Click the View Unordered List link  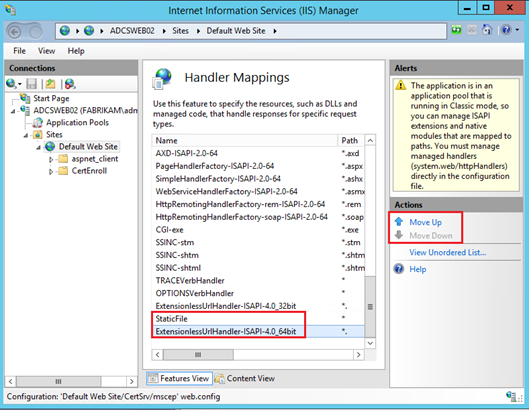pyautogui.click(x=447, y=252)
